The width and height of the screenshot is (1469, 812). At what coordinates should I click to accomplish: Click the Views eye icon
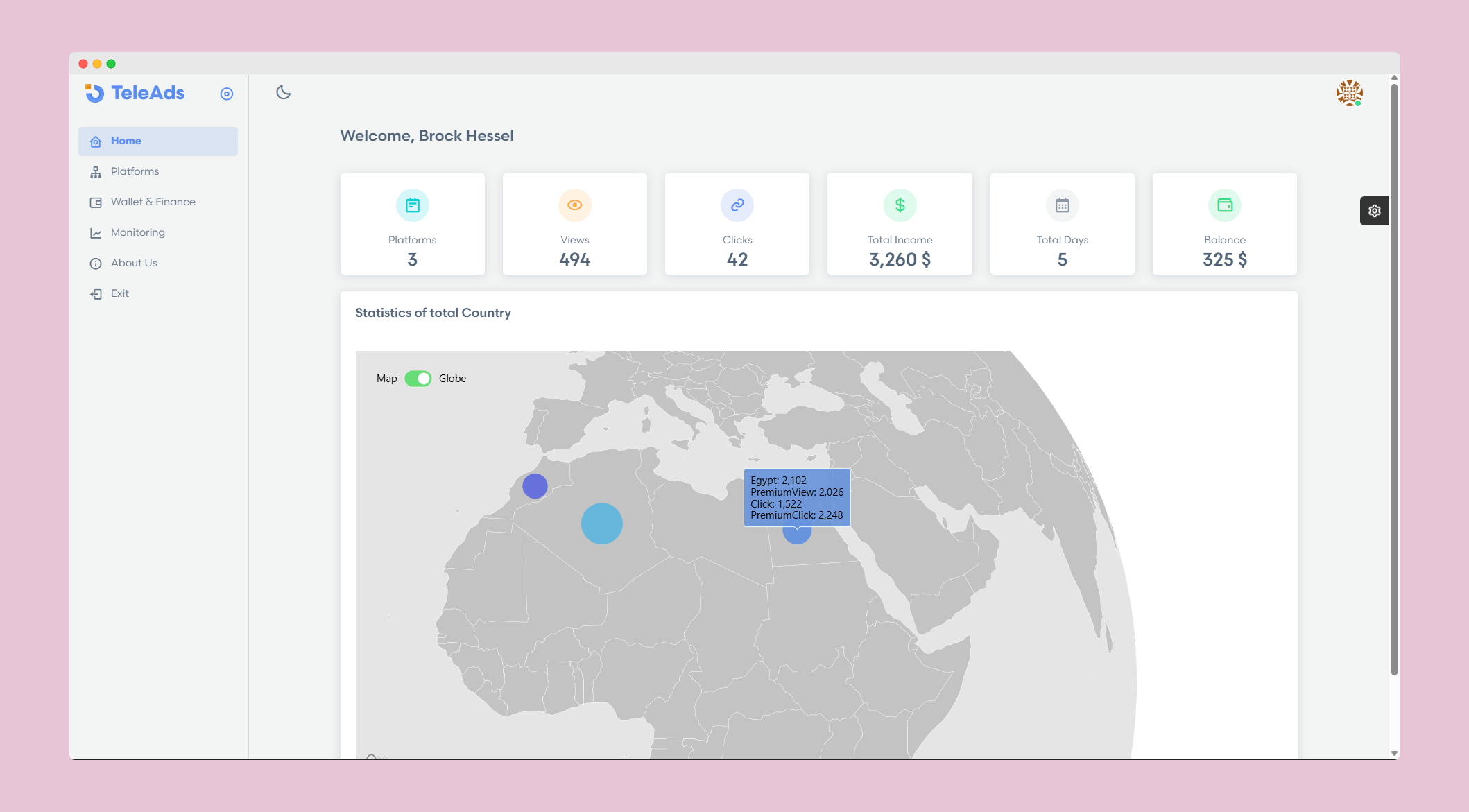tap(574, 205)
